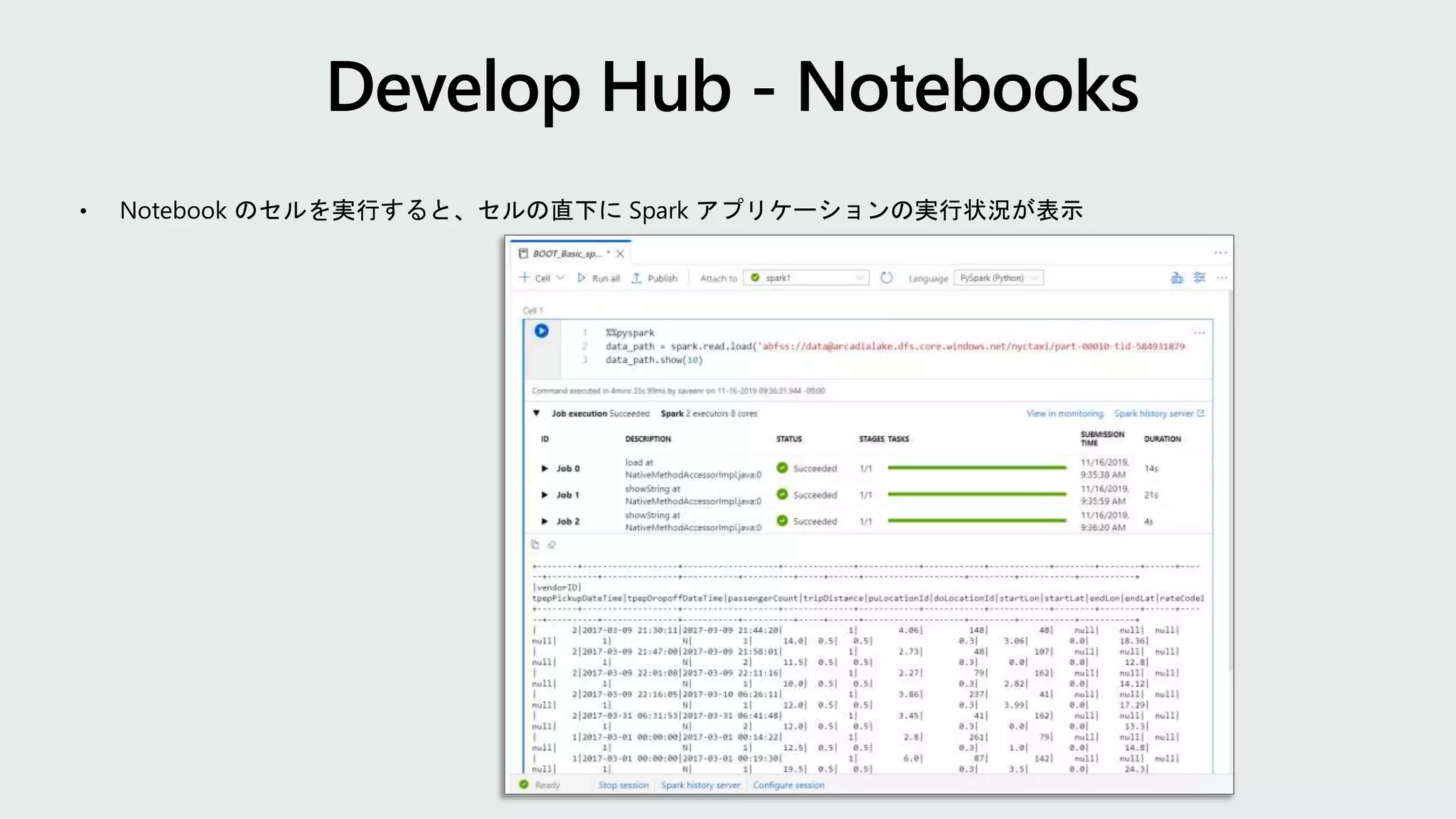This screenshot has width=1456, height=819.
Task: Click Stop session in status bar
Action: 623,785
